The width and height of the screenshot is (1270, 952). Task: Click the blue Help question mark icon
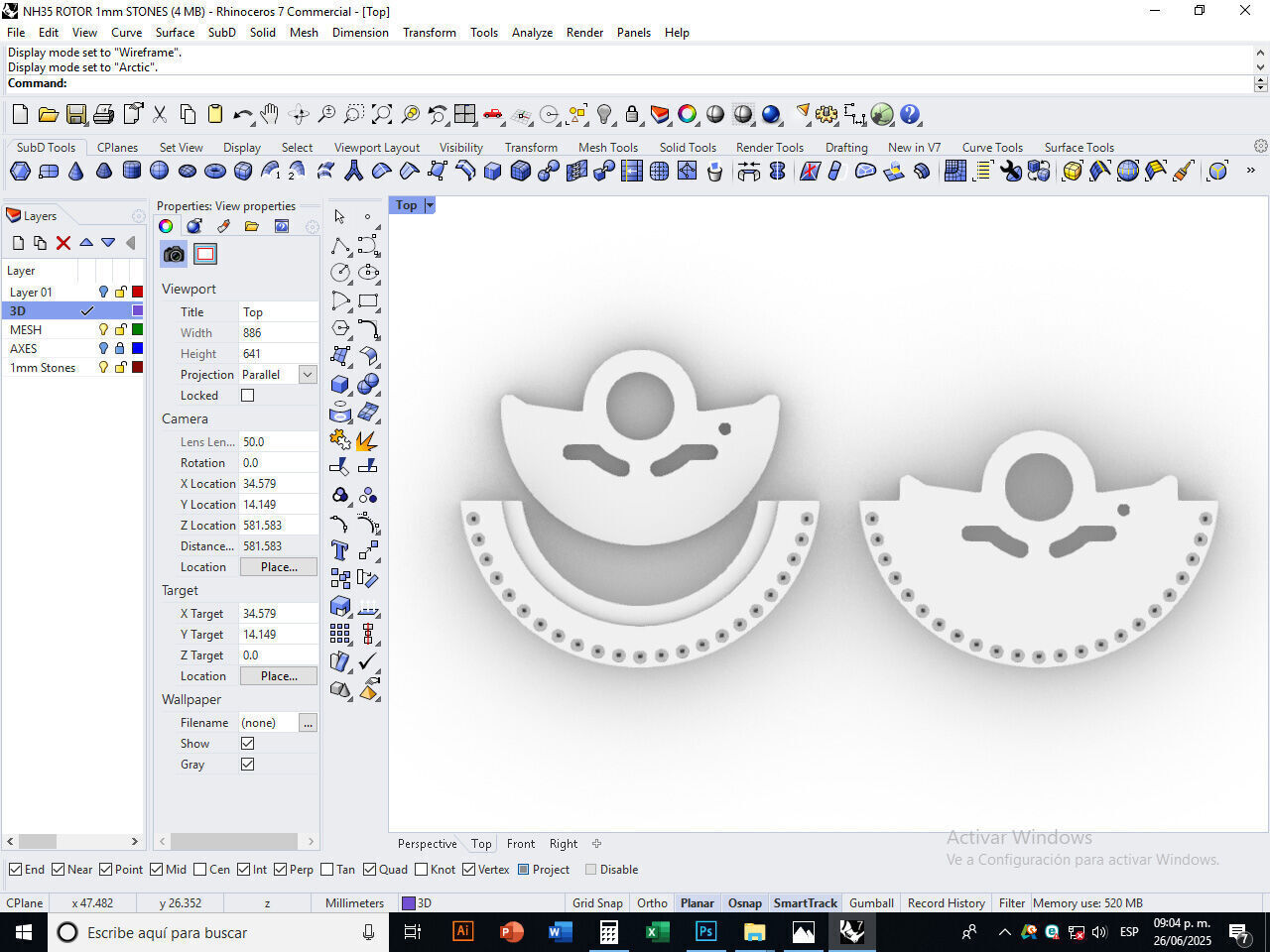910,115
